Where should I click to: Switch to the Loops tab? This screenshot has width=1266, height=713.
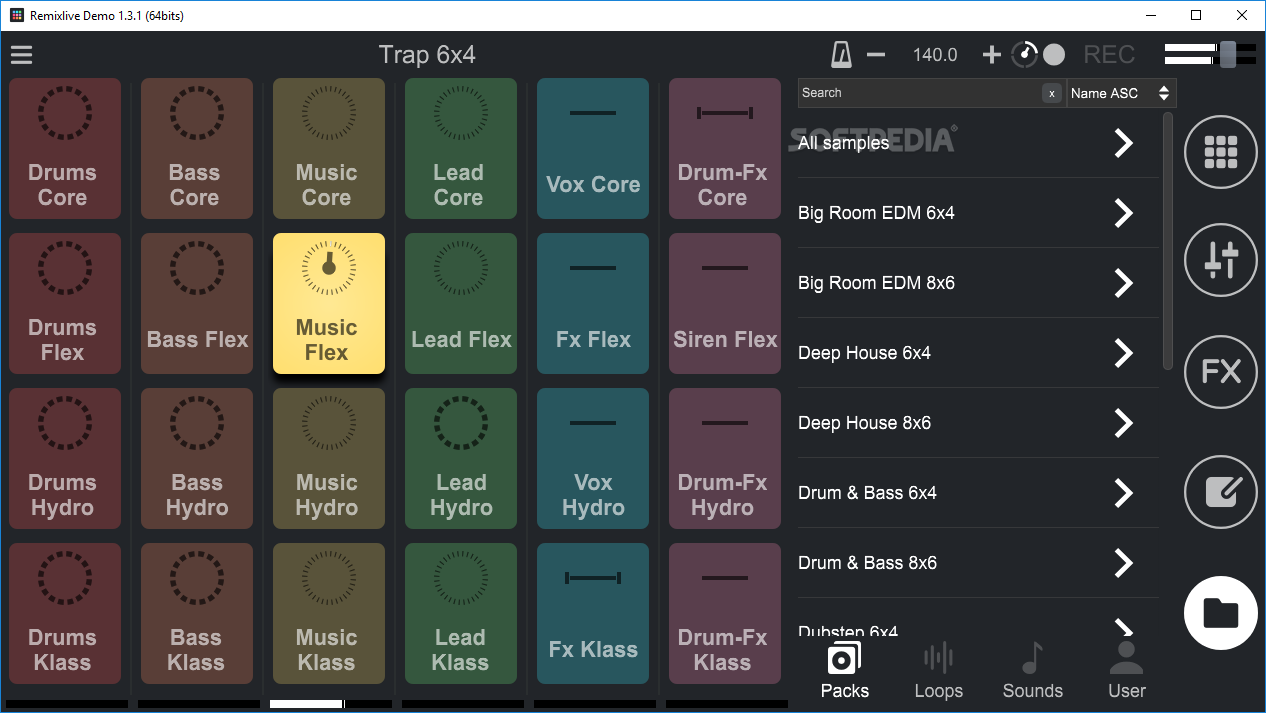(938, 672)
